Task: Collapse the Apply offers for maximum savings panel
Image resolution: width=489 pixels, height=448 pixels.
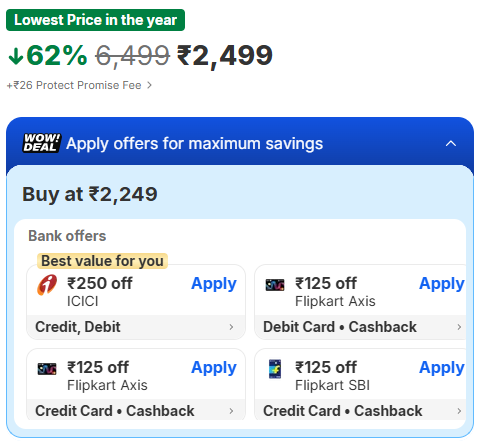Action: (451, 144)
